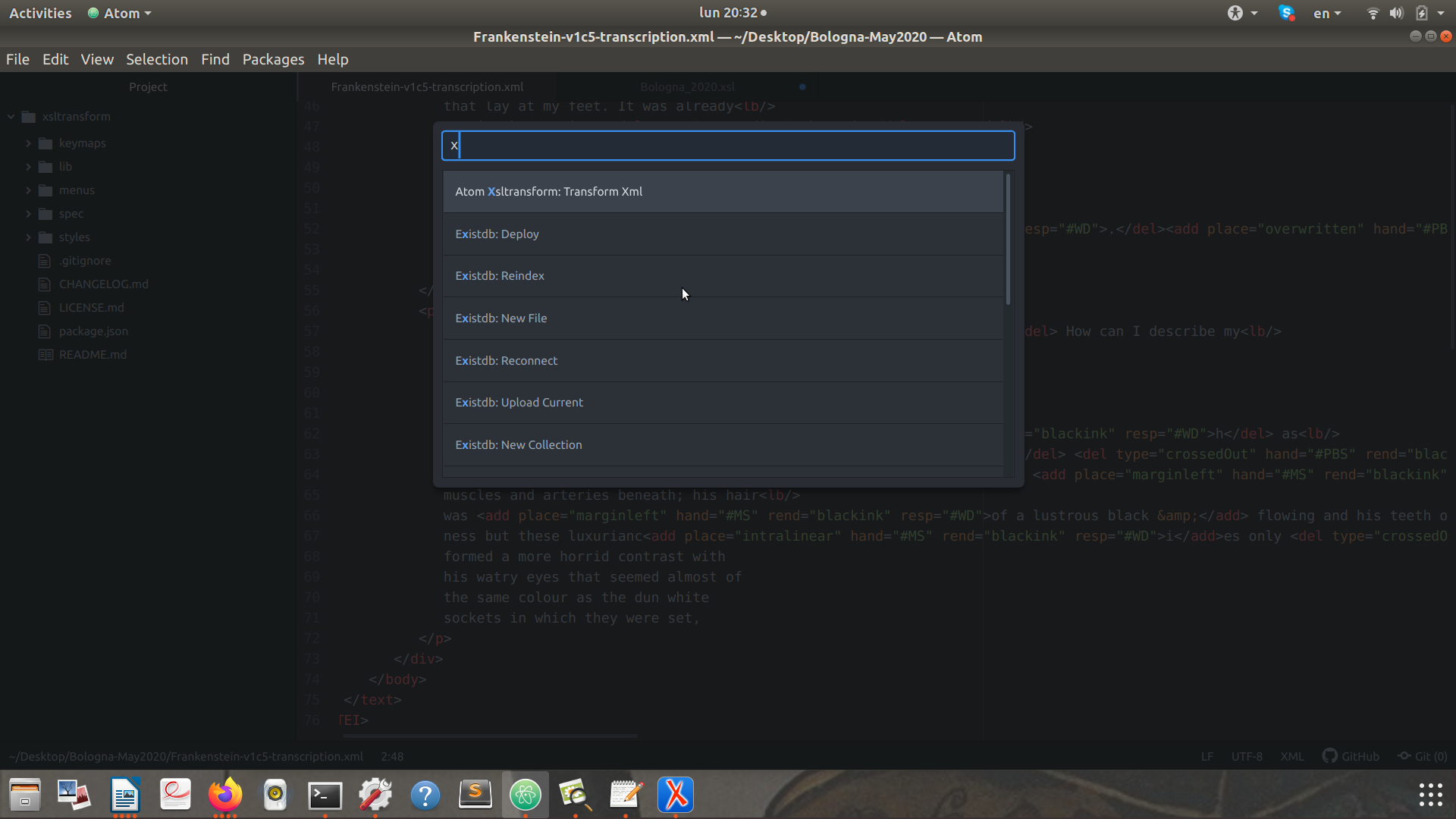The height and width of the screenshot is (819, 1456).
Task: Open oXygen XML editor dock icon
Action: point(676,794)
